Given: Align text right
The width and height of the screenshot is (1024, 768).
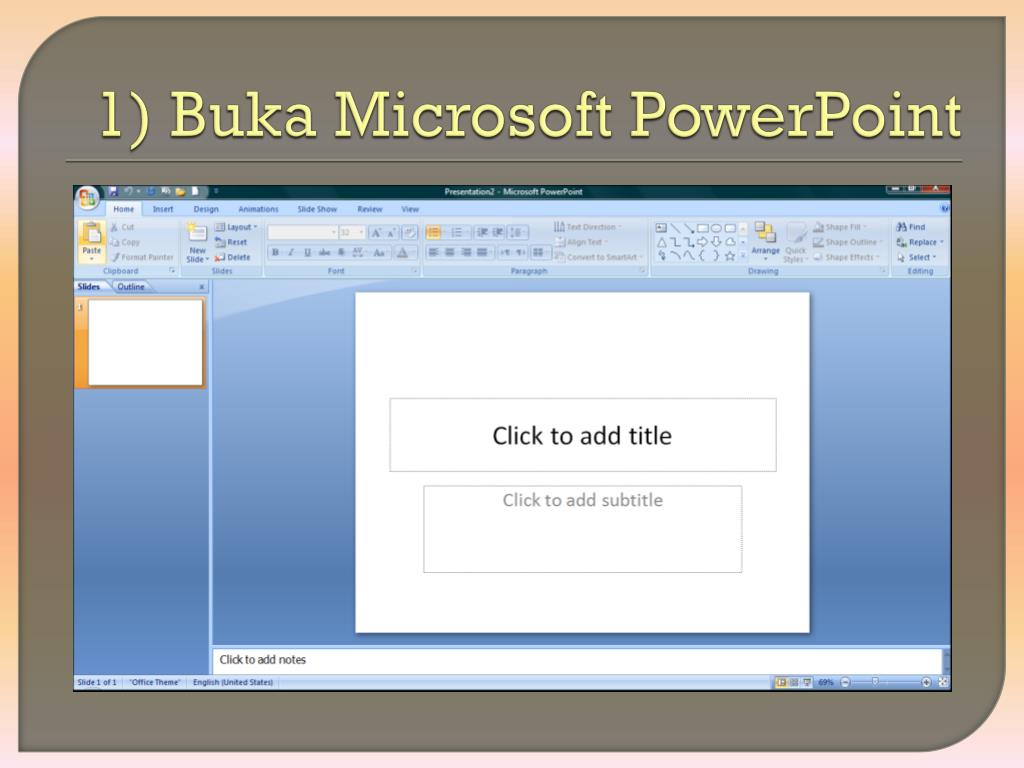Looking at the screenshot, I should coord(466,252).
